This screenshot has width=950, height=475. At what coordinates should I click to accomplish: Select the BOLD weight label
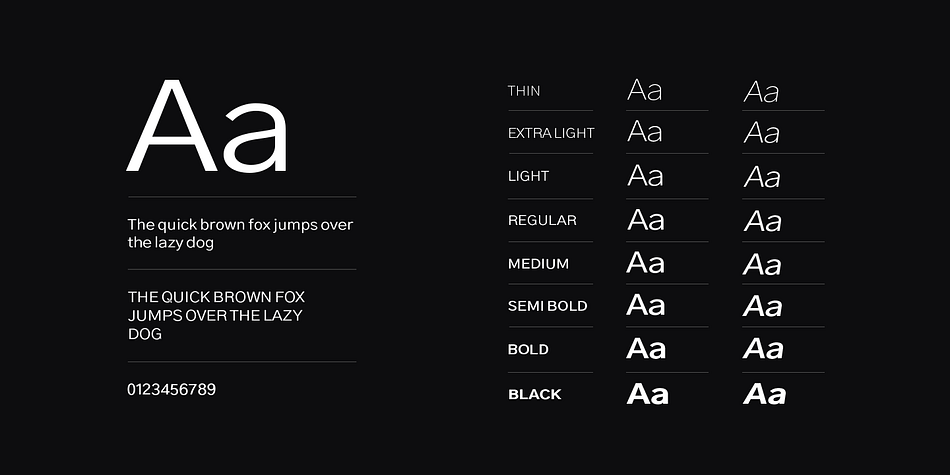[x=528, y=350]
